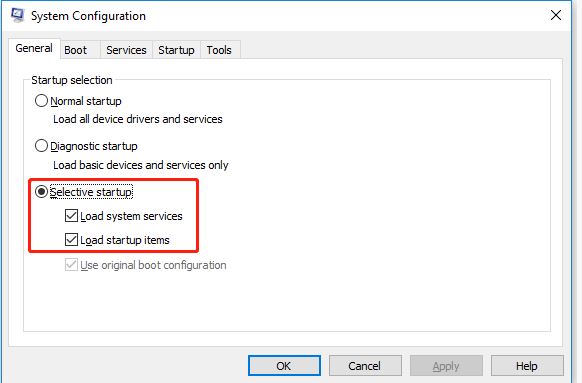Confirm with the OK button

(x=284, y=366)
